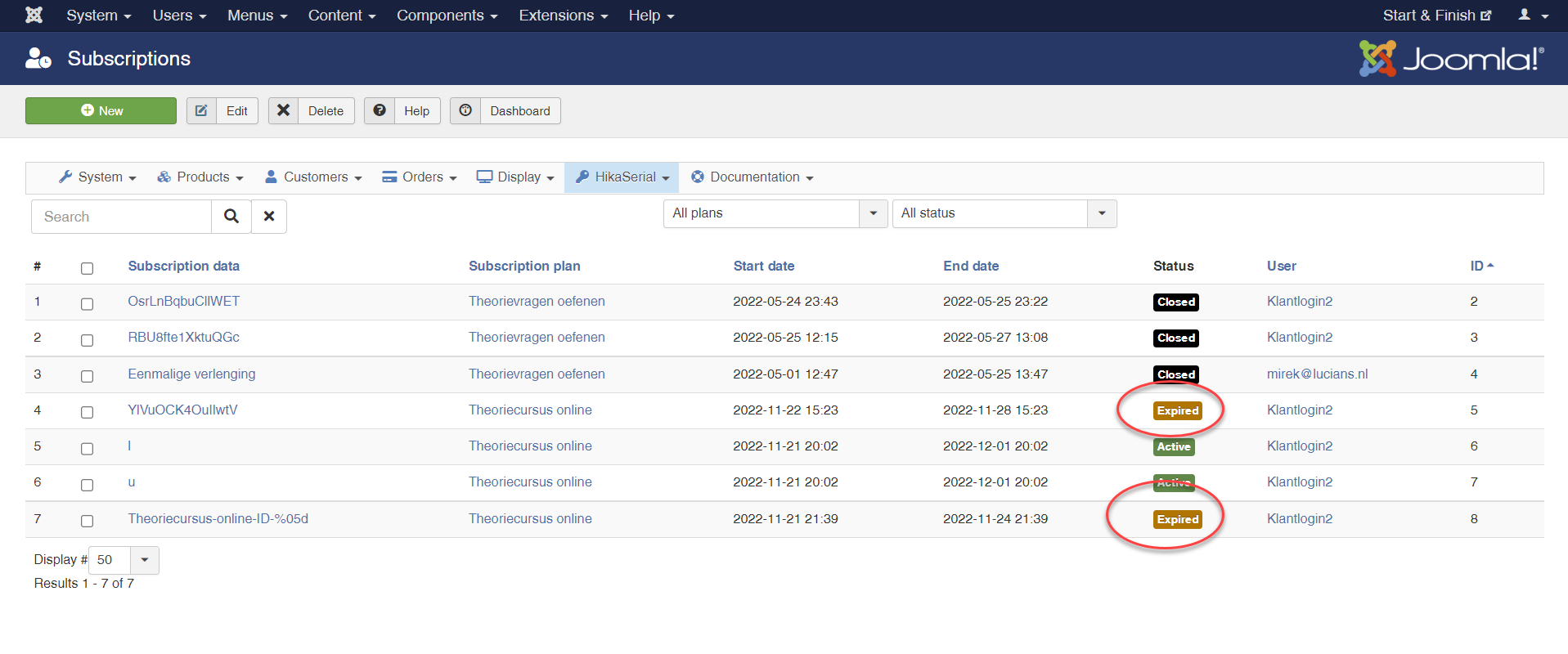Viewport: 1568px width, 654px height.
Task: Open the Components menu
Action: tap(447, 16)
